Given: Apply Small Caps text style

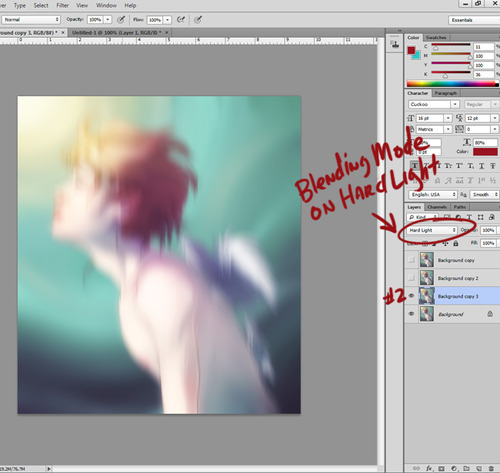Looking at the screenshot, I should [x=448, y=166].
